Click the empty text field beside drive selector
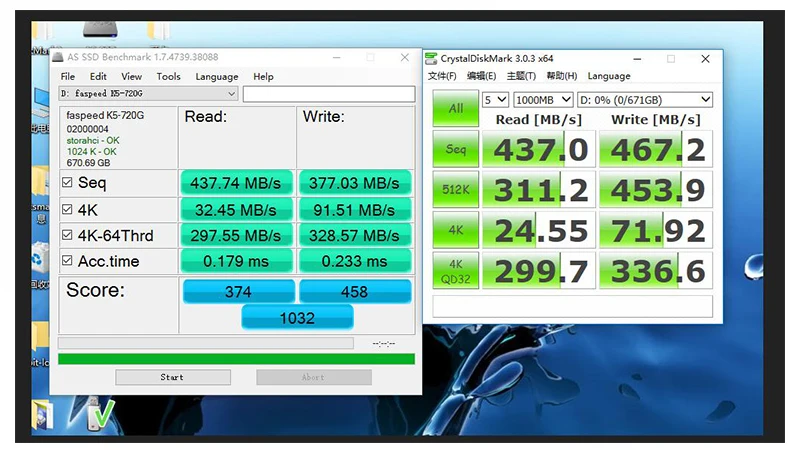The height and width of the screenshot is (450, 800). (x=329, y=94)
